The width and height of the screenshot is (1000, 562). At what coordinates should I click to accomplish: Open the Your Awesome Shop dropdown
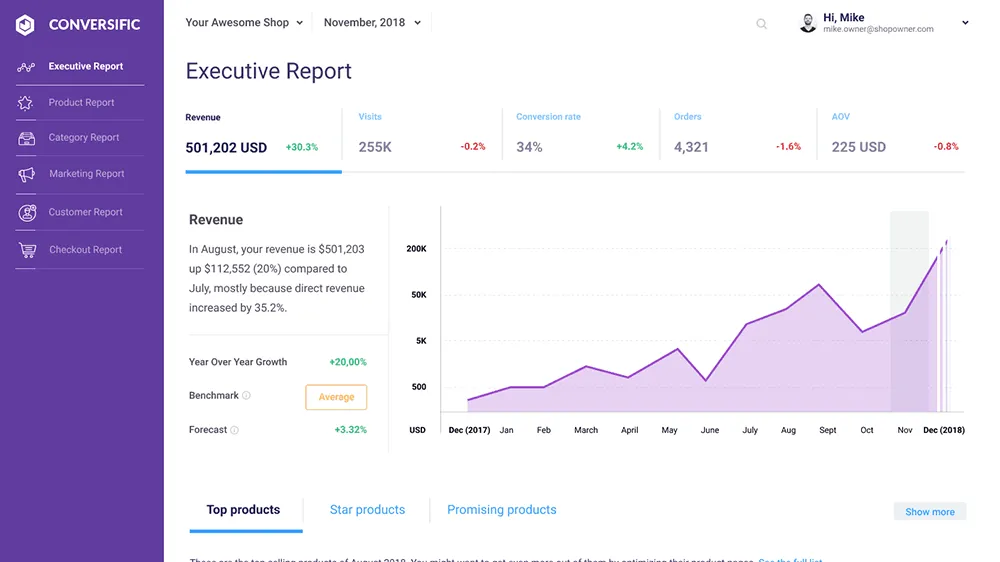point(244,22)
